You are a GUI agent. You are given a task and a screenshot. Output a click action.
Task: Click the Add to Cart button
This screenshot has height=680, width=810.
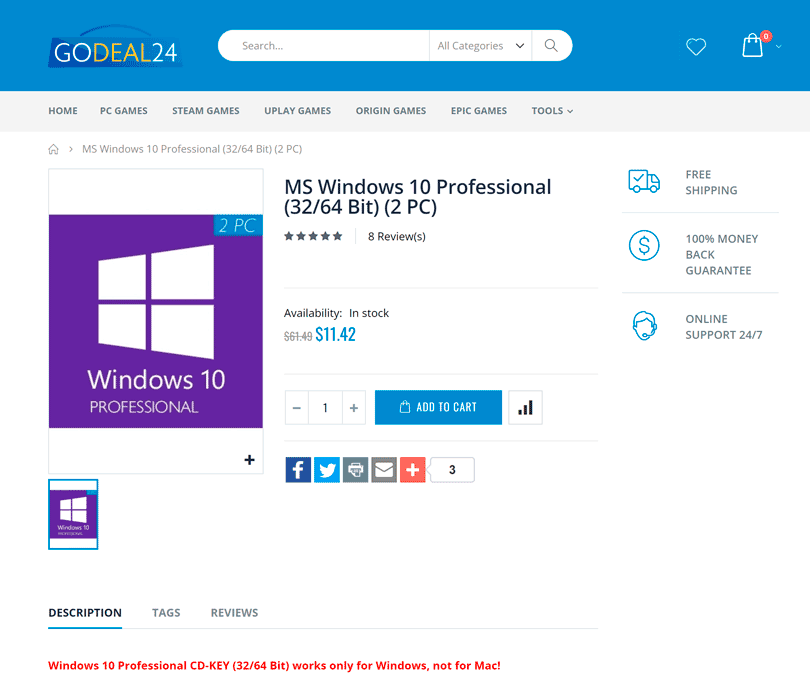point(438,408)
